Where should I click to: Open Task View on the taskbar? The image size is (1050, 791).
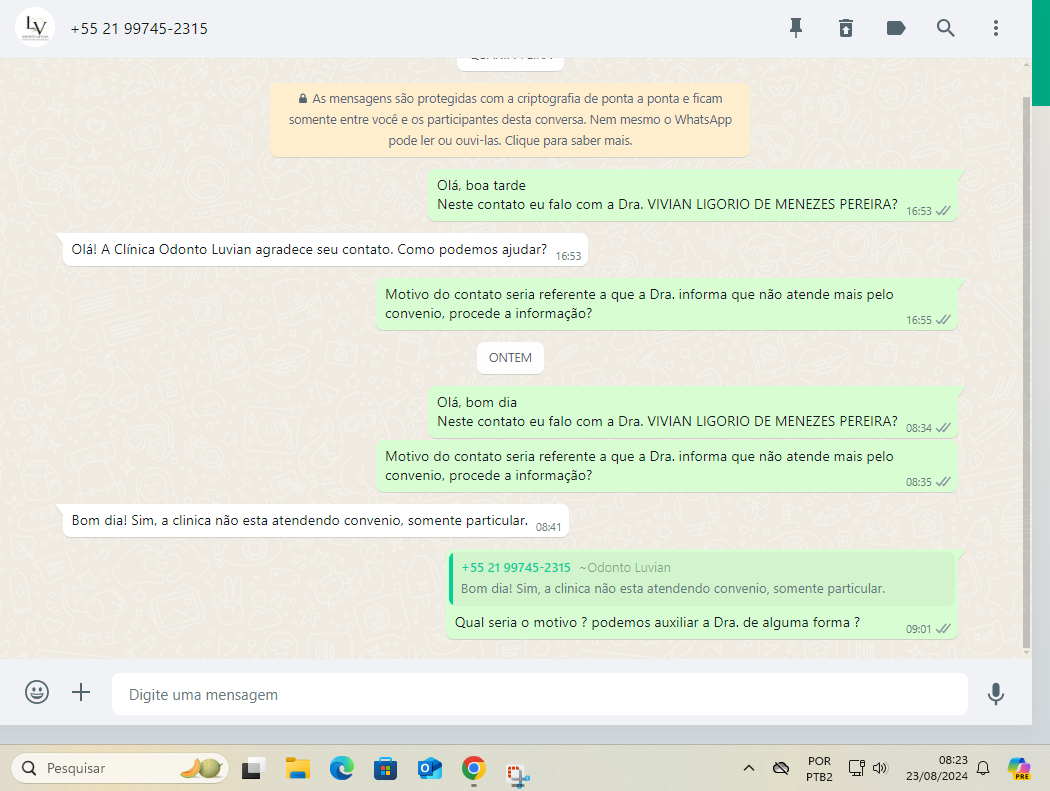(253, 768)
